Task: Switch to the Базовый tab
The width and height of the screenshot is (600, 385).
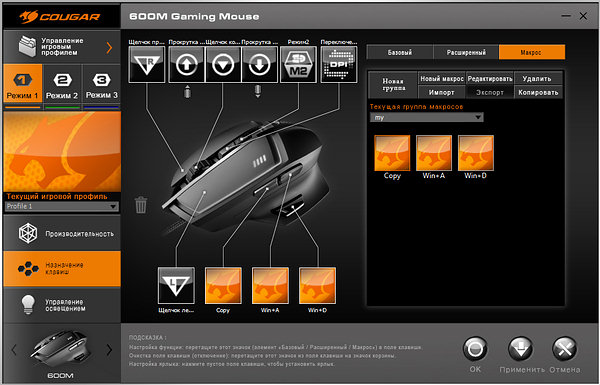Action: [x=399, y=52]
